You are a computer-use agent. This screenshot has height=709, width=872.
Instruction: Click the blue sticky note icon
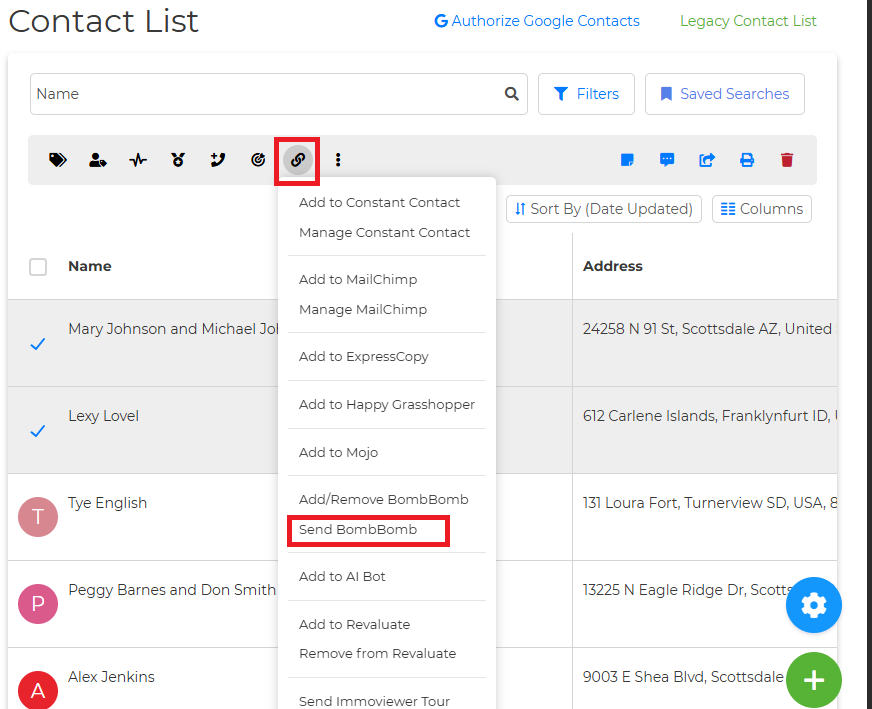(627, 160)
